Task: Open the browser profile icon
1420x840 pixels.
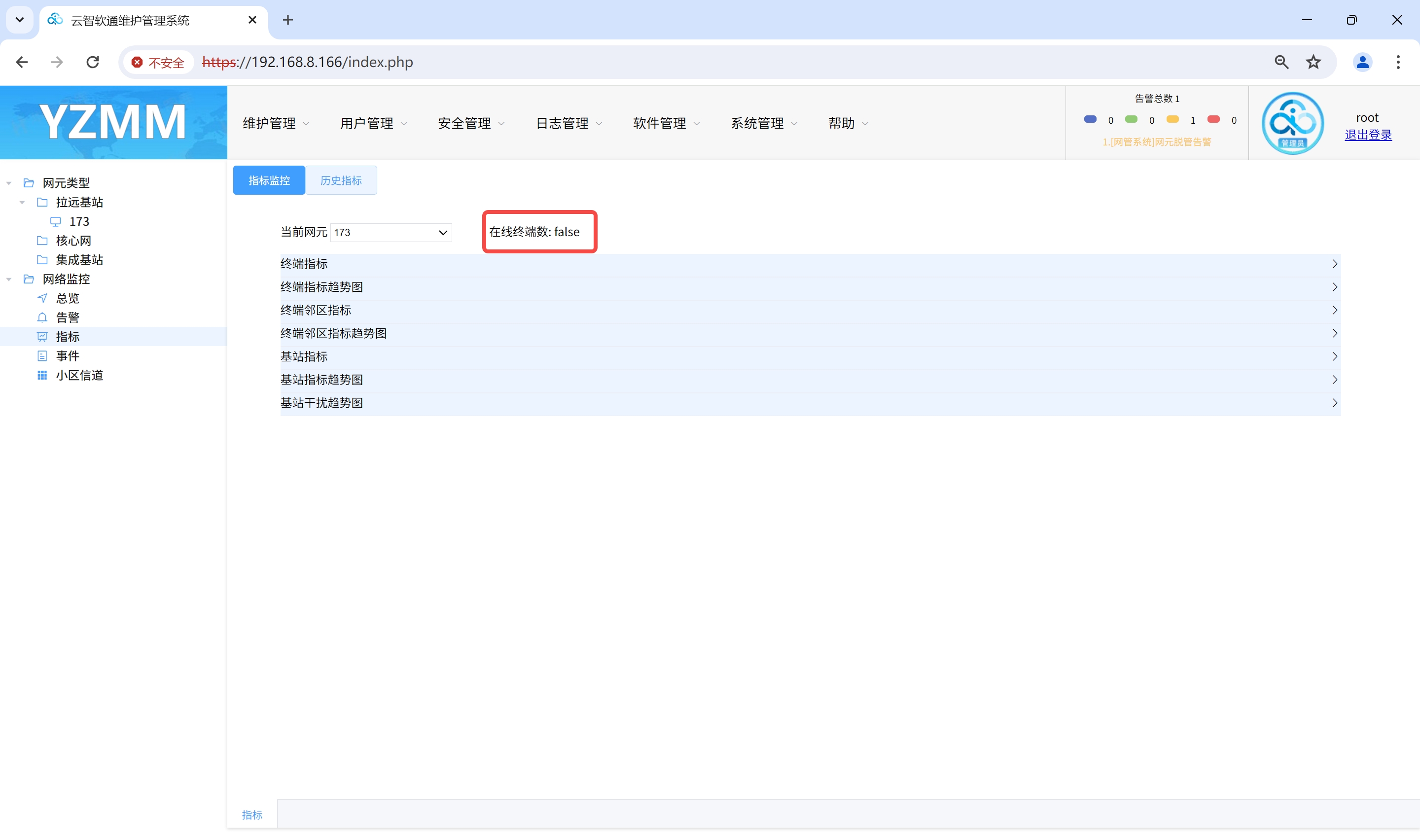Action: coord(1362,62)
